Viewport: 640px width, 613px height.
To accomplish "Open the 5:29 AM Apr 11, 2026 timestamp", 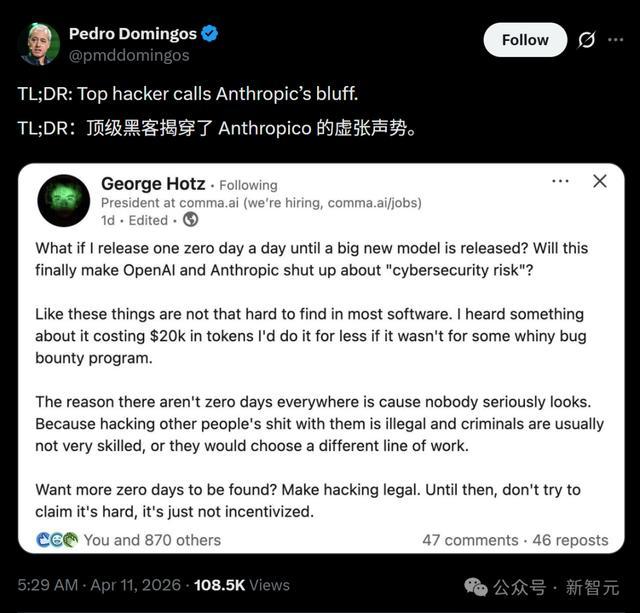I will coord(99,585).
